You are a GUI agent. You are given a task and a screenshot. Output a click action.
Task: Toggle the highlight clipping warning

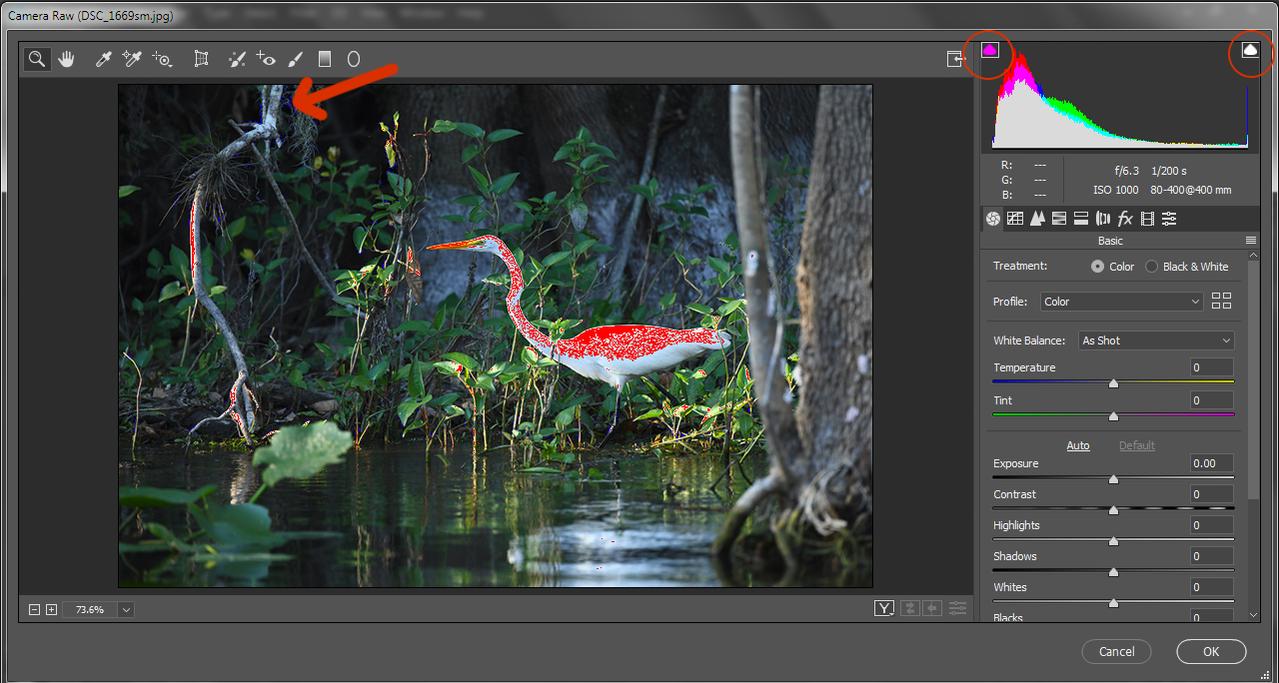click(x=1250, y=49)
